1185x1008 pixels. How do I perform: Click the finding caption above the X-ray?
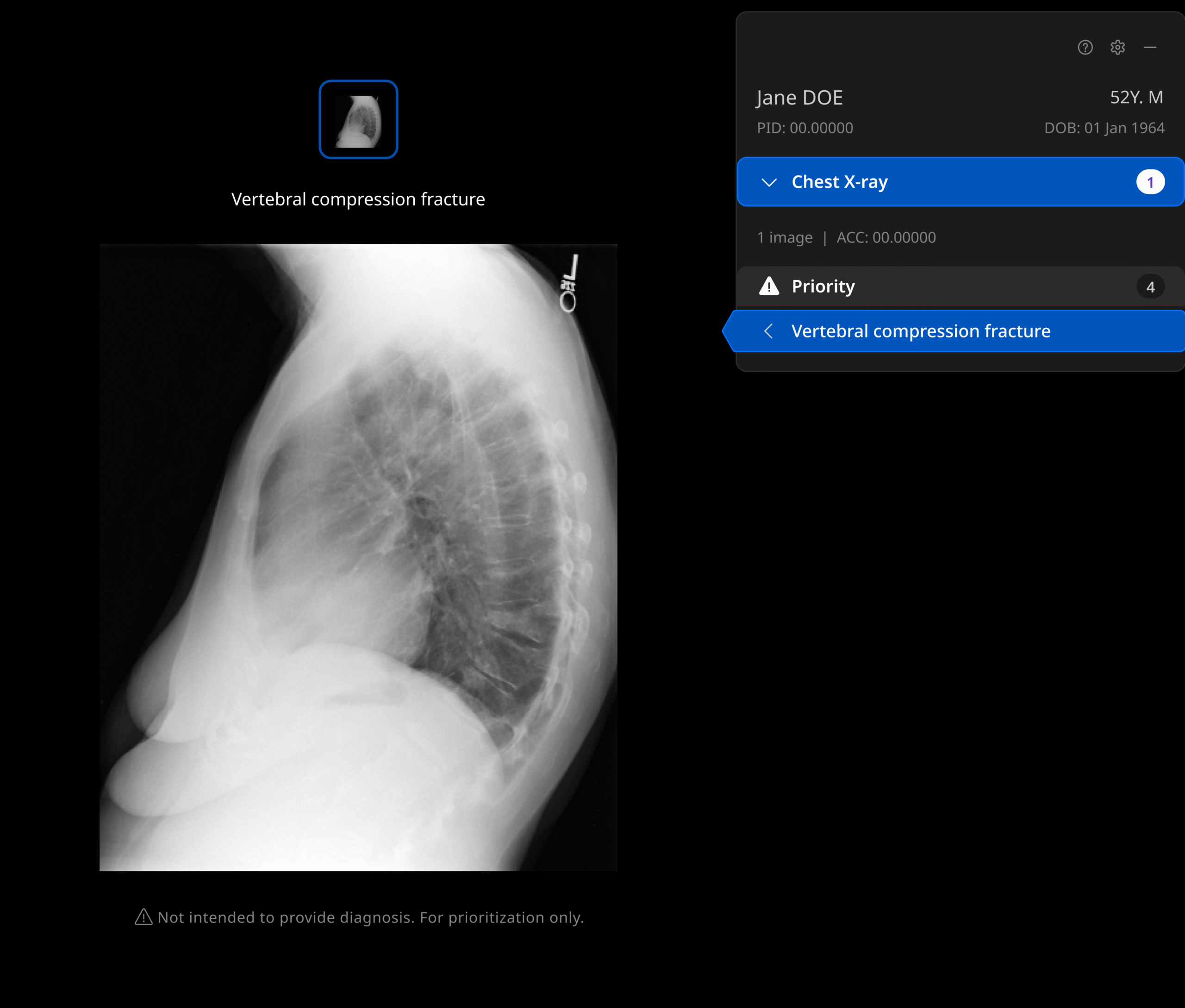point(358,199)
